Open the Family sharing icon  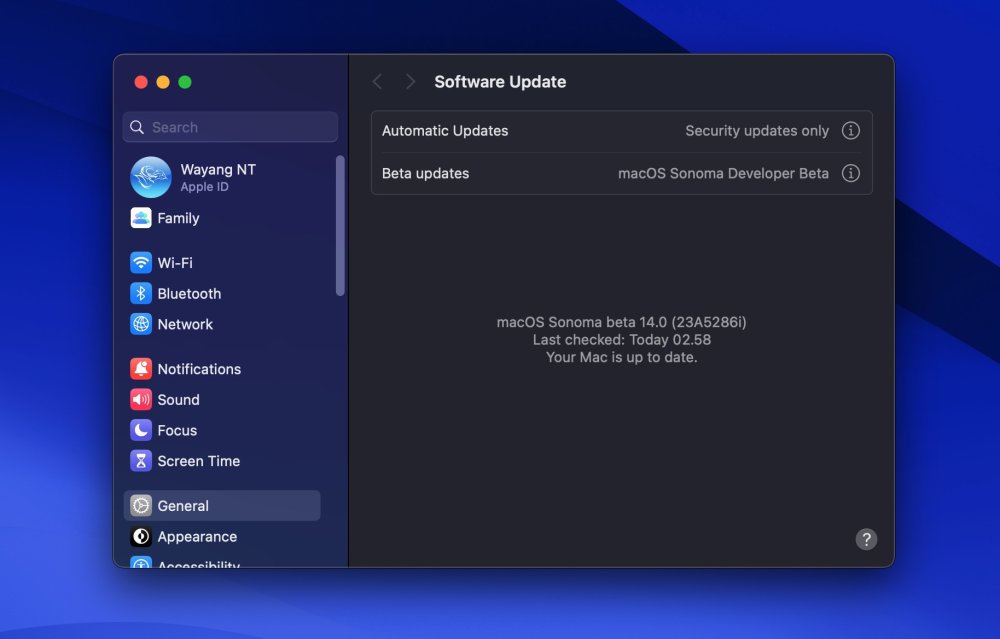[x=141, y=218]
